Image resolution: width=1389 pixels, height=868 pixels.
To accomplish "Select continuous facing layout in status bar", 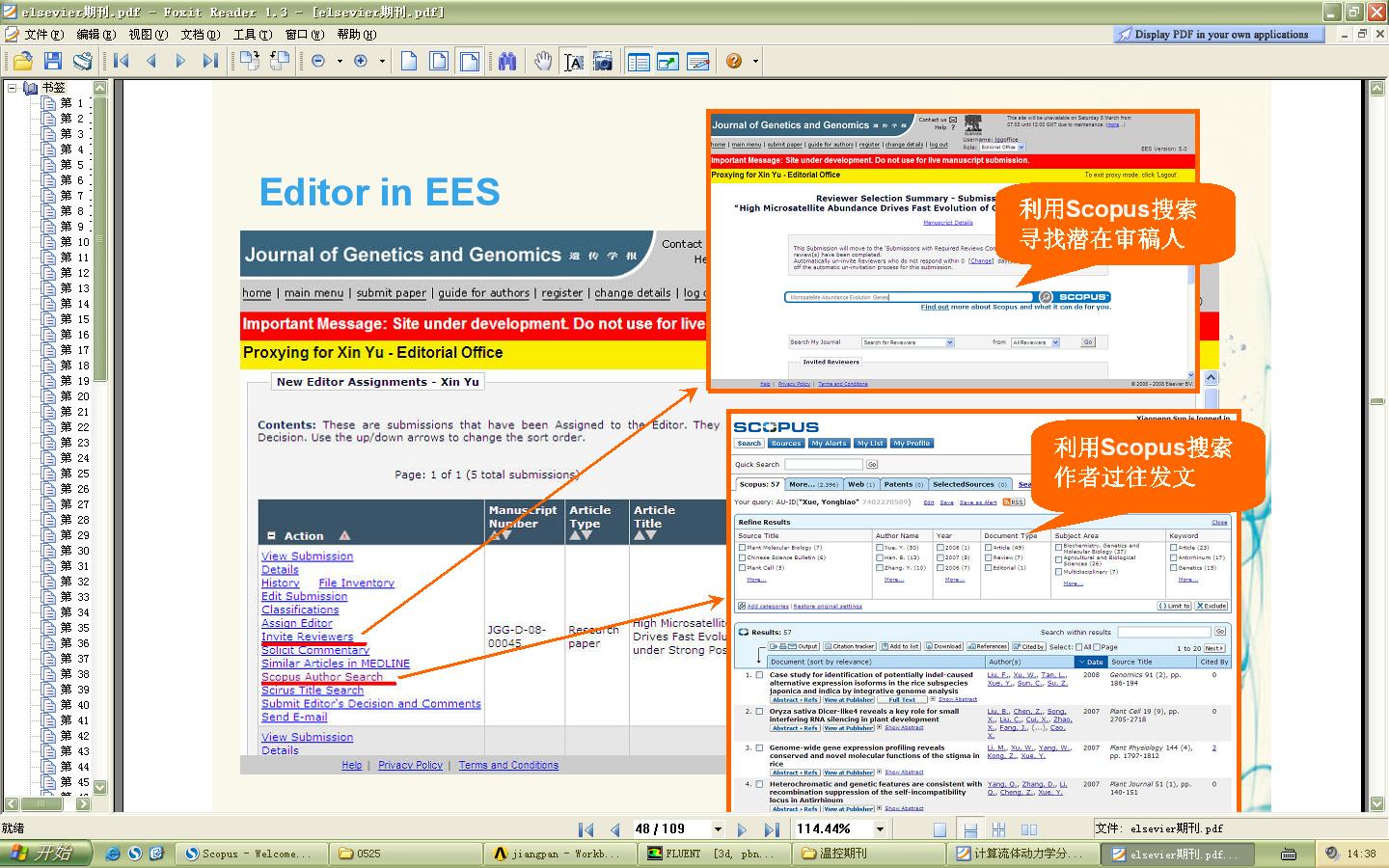I will pyautogui.click(x=999, y=829).
